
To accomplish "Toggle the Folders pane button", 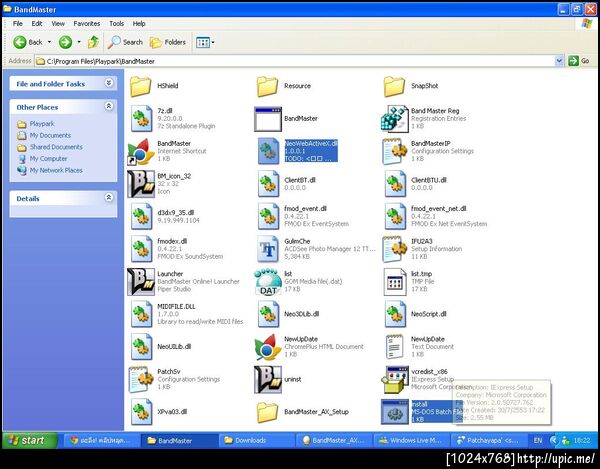I will (168, 42).
